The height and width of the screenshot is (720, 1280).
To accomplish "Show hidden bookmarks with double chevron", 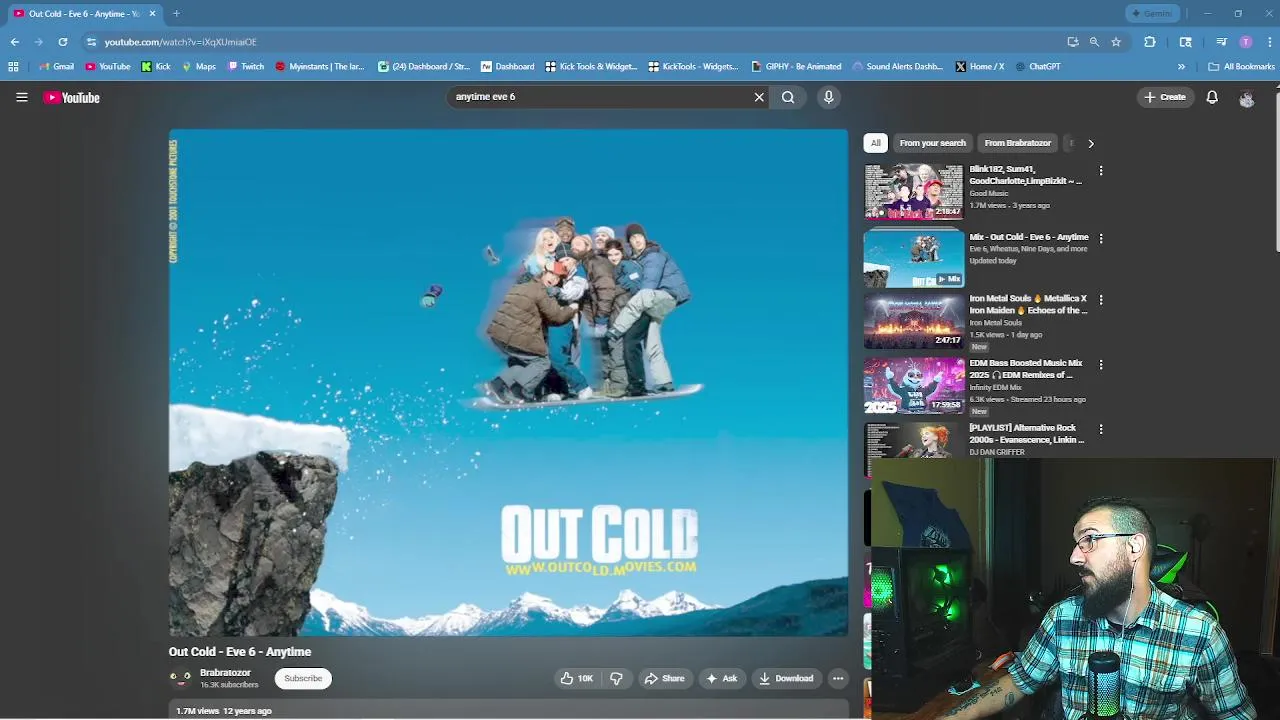I will pyautogui.click(x=1181, y=67).
